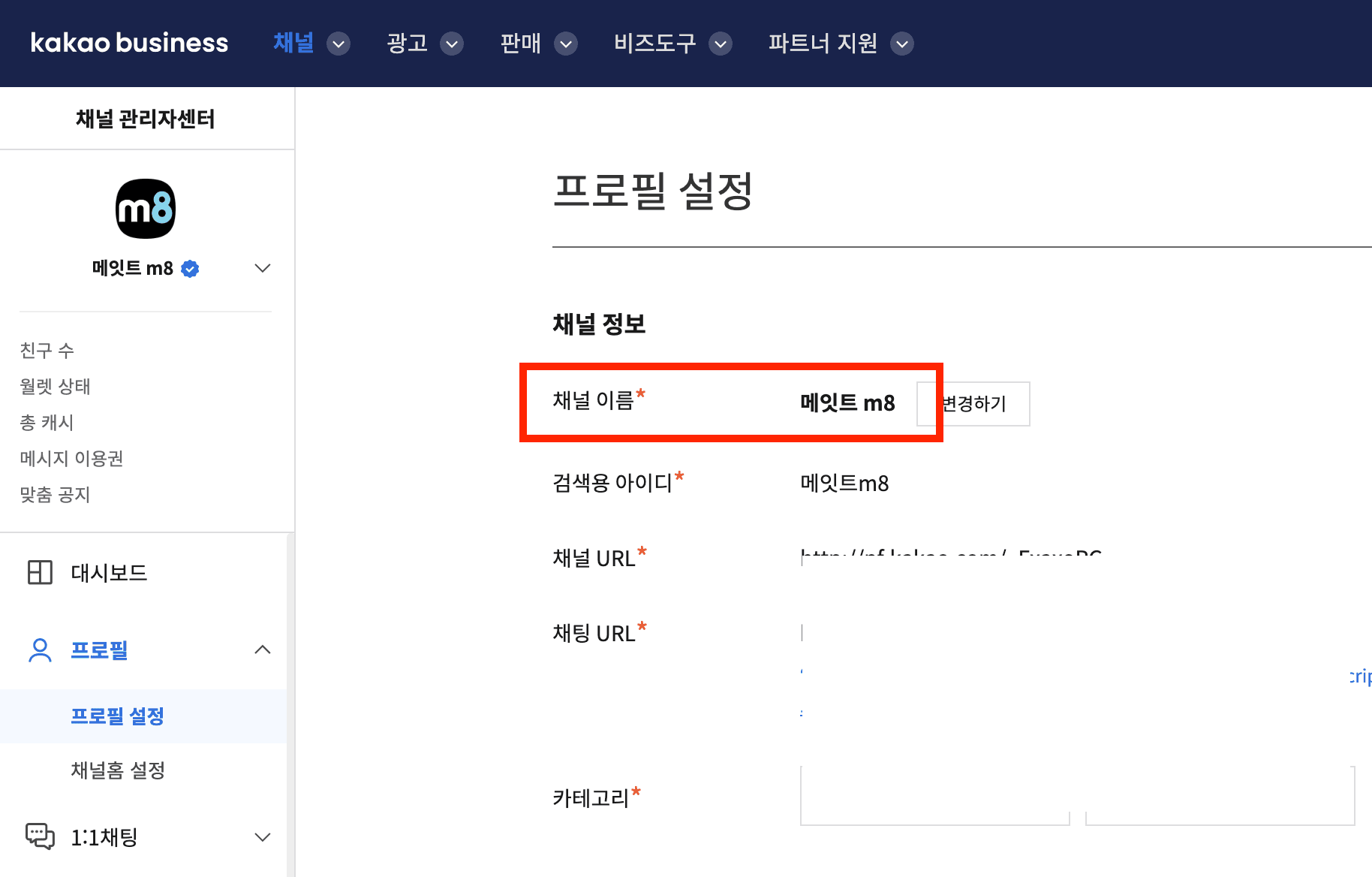Screen dimensions: 1372x877
Task: Expand the 파트너 지원 dropdown chevron
Action: click(x=902, y=44)
